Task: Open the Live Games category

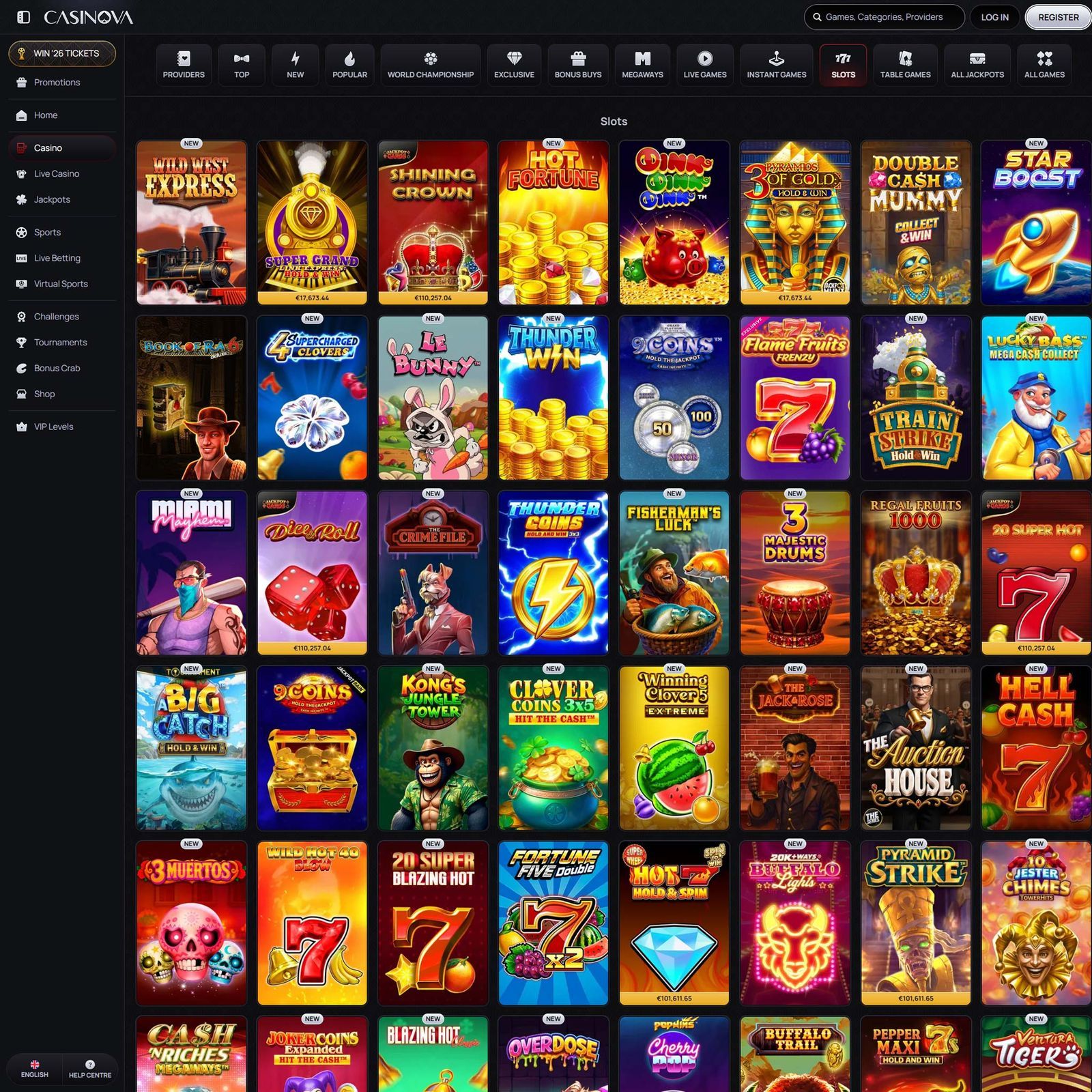Action: click(x=705, y=65)
